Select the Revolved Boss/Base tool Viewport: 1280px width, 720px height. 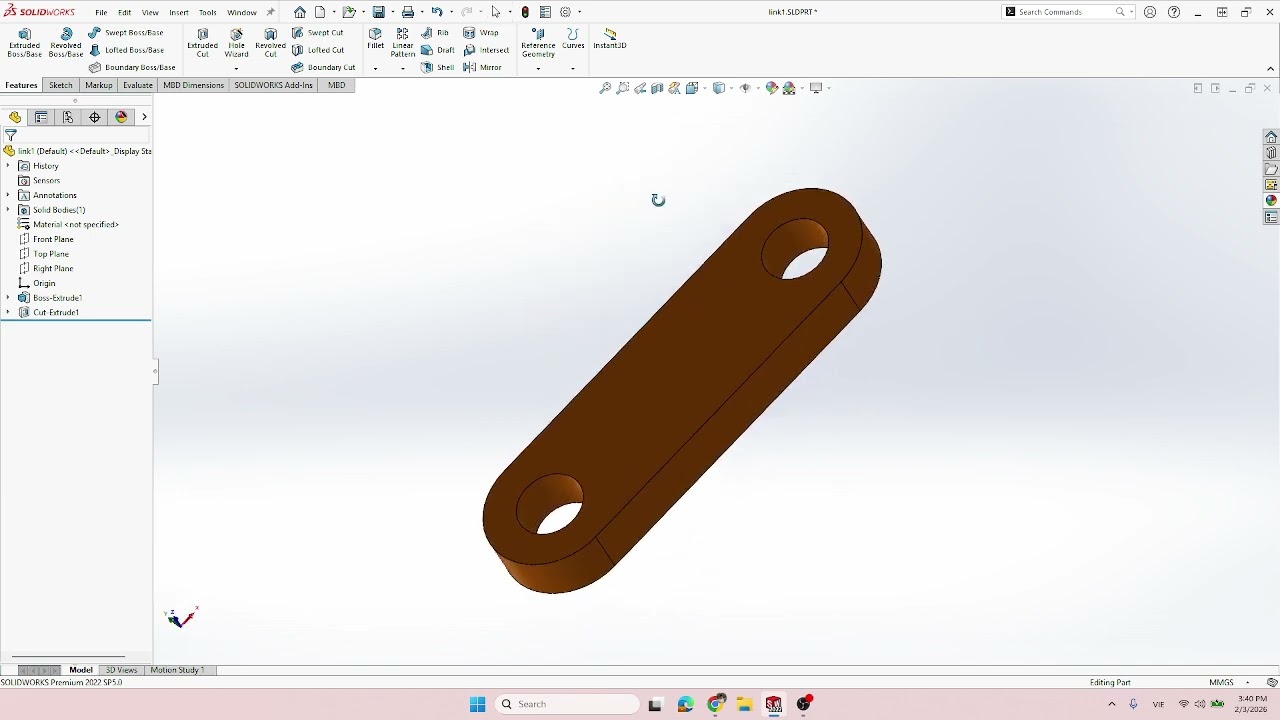tap(66, 42)
